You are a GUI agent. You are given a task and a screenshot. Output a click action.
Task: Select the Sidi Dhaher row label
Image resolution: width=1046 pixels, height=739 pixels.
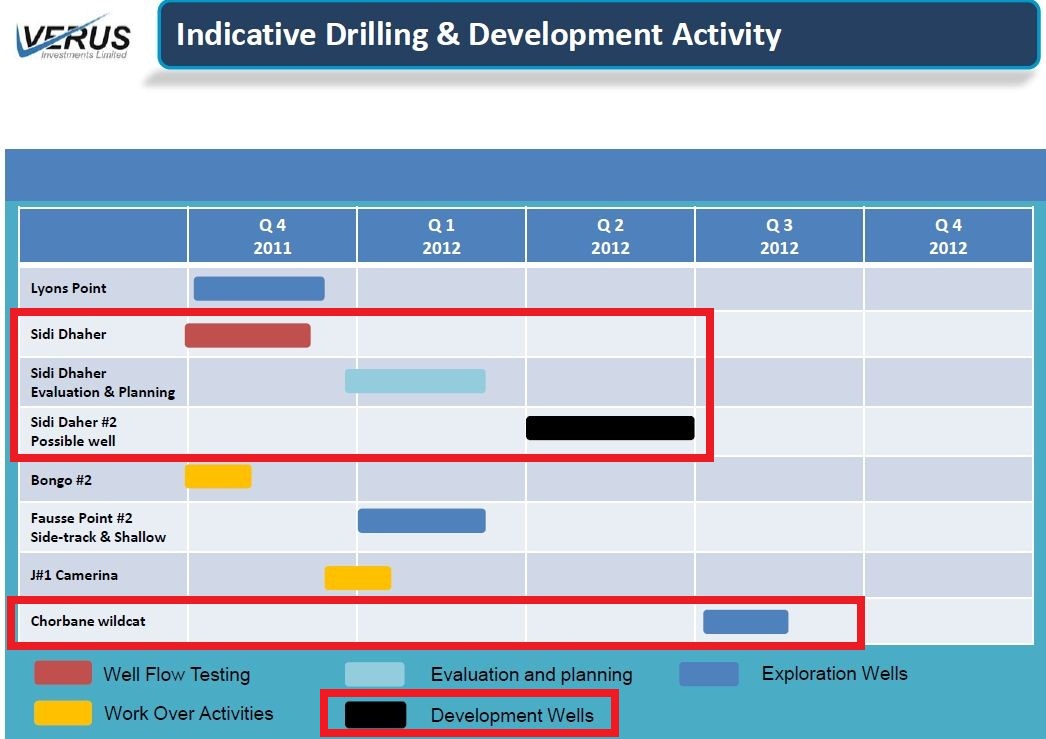(x=68, y=334)
